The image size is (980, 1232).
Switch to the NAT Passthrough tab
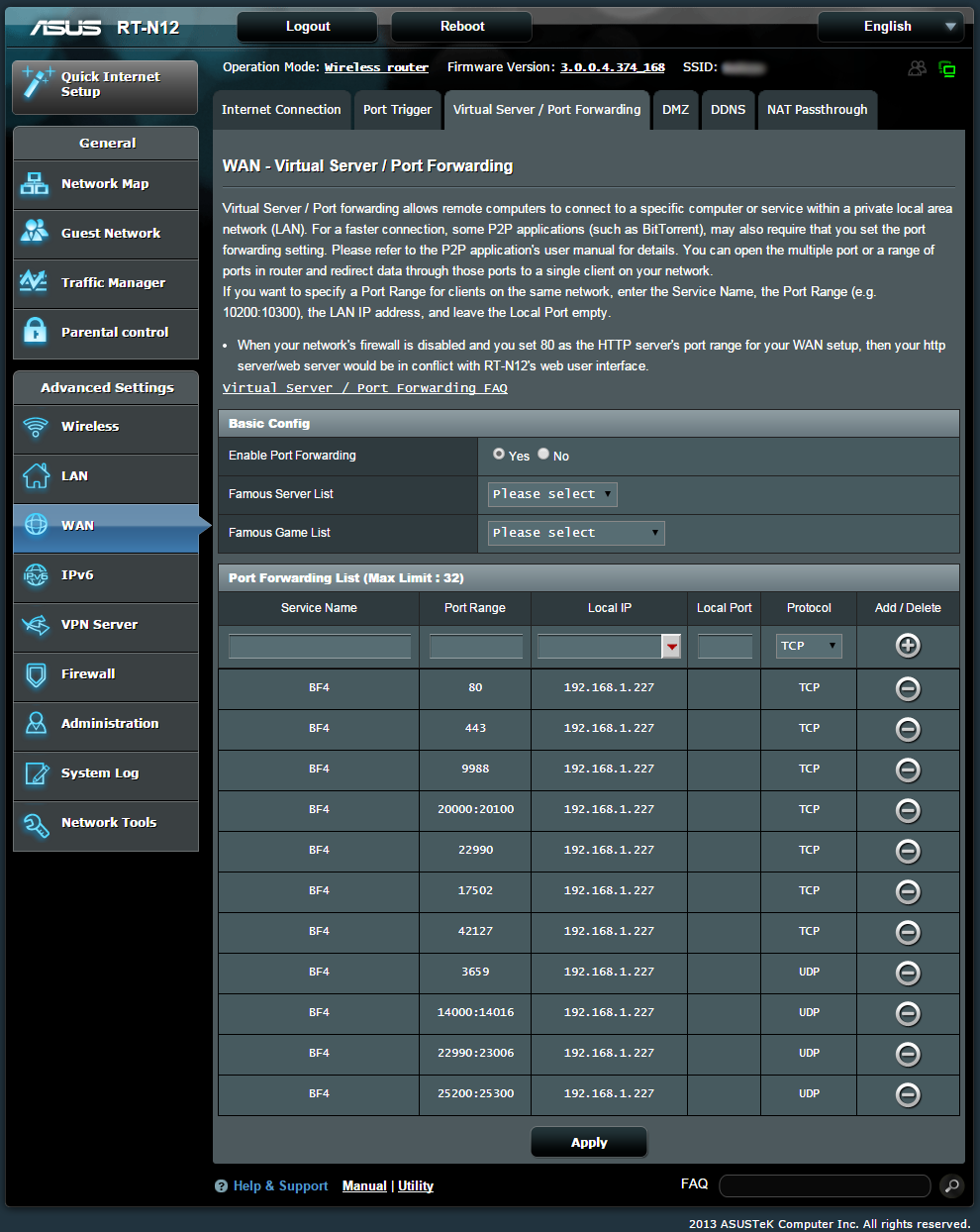[818, 110]
